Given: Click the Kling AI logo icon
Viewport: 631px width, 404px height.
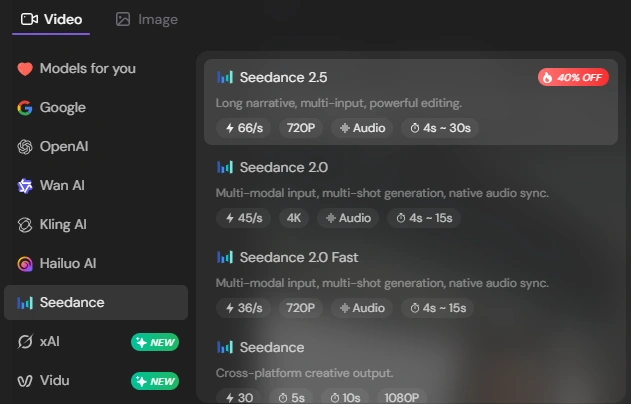Looking at the screenshot, I should 25,225.
